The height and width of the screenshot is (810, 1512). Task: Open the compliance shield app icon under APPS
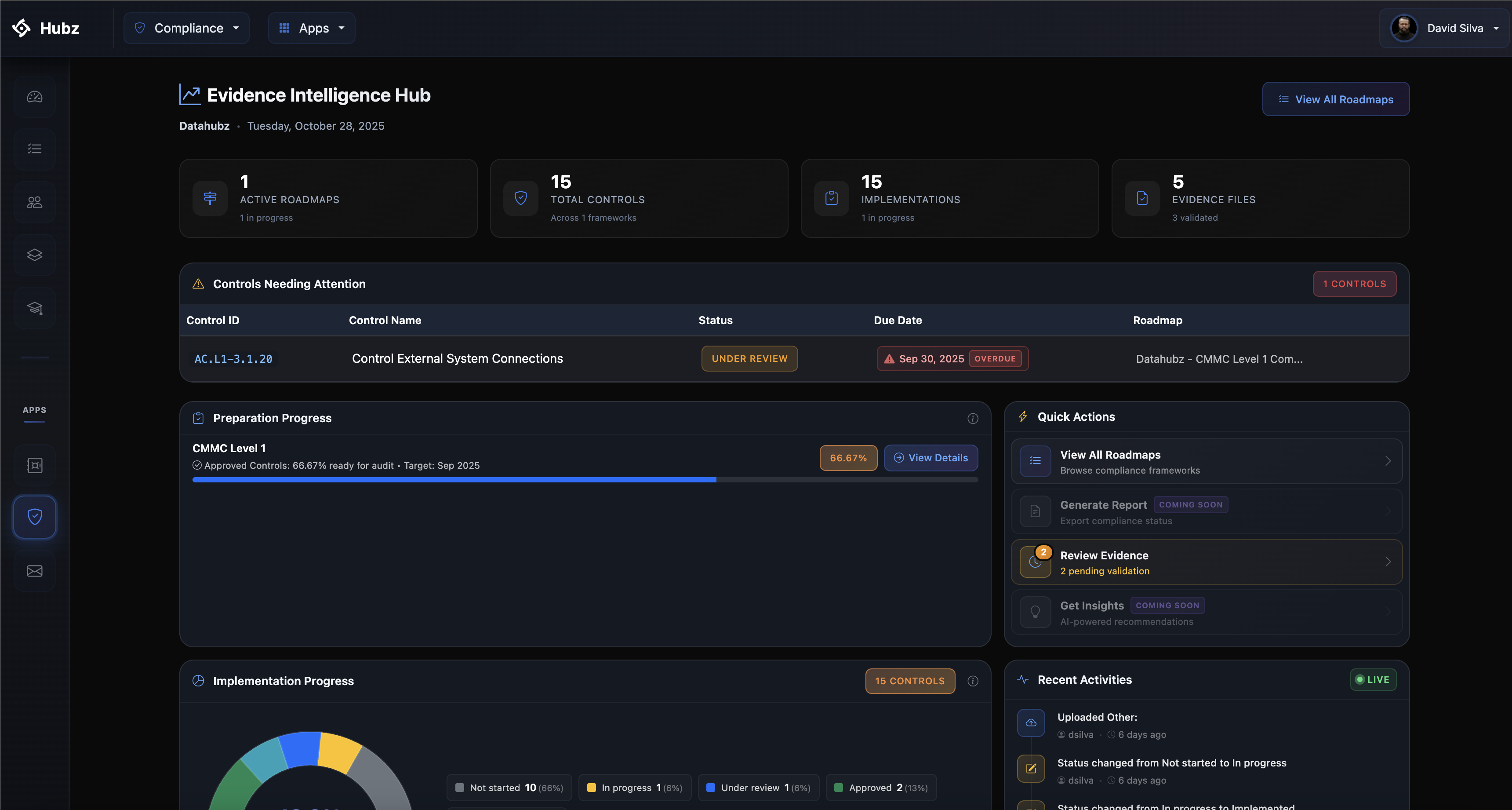[x=34, y=517]
